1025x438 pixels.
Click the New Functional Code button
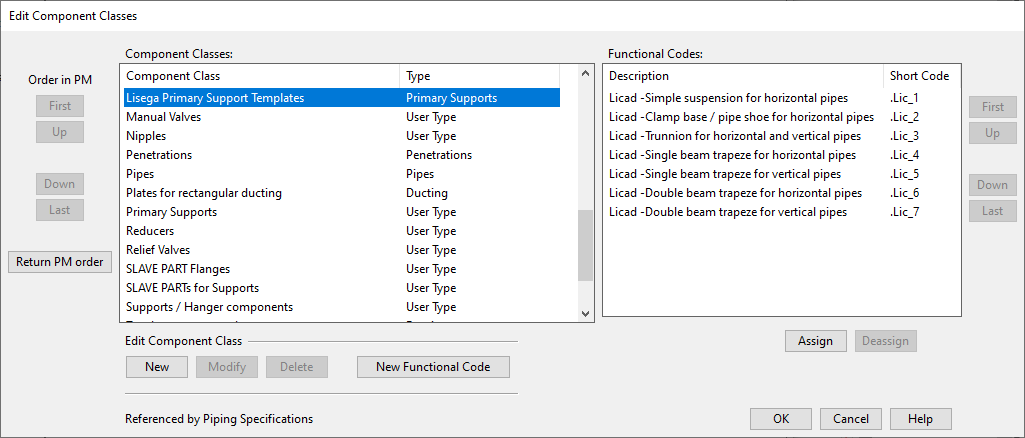coord(433,367)
